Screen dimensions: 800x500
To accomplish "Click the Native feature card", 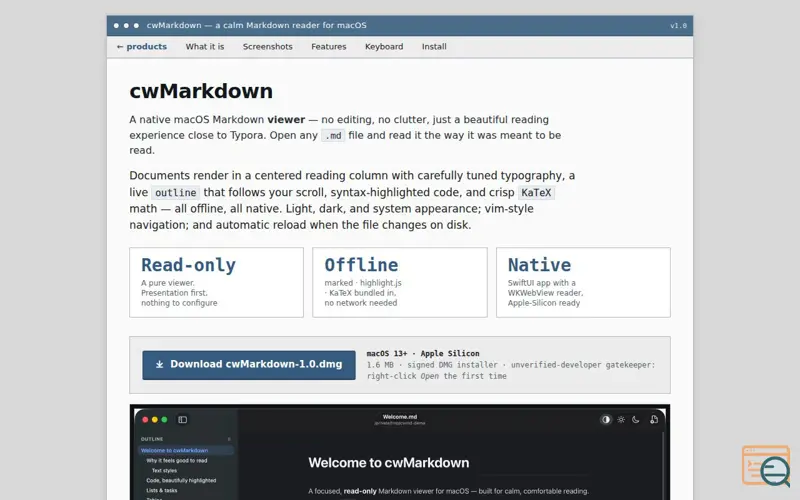I will coord(583,283).
